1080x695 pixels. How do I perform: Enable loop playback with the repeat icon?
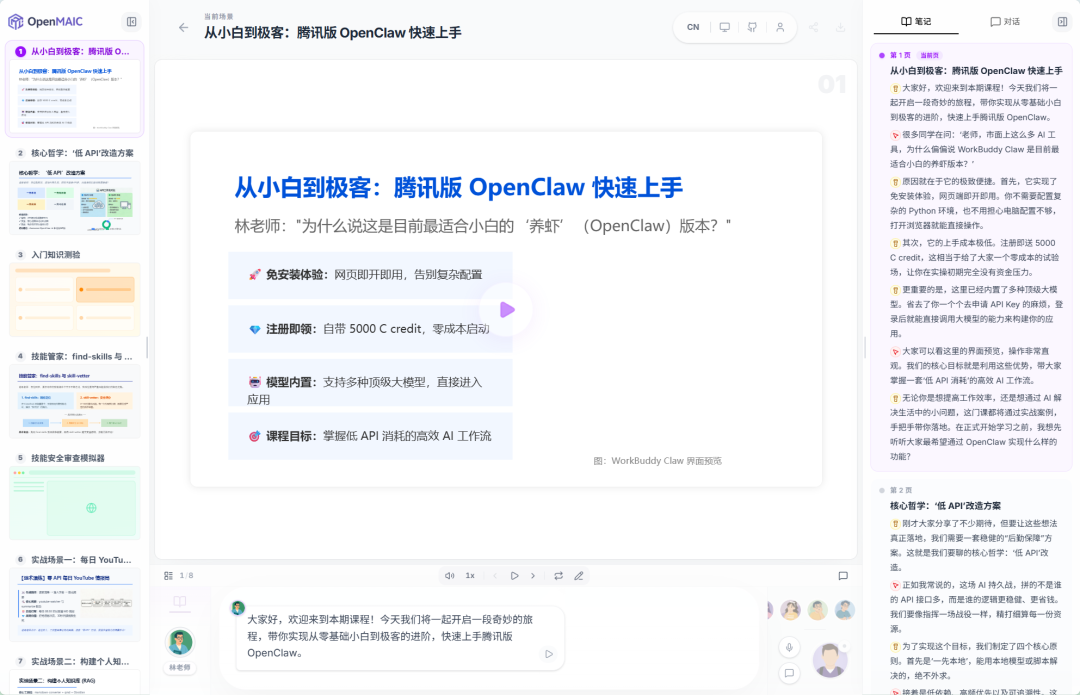coord(559,575)
